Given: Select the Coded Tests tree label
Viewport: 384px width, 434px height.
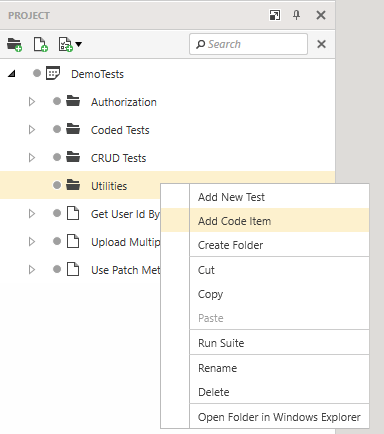Looking at the screenshot, I should click(x=120, y=130).
